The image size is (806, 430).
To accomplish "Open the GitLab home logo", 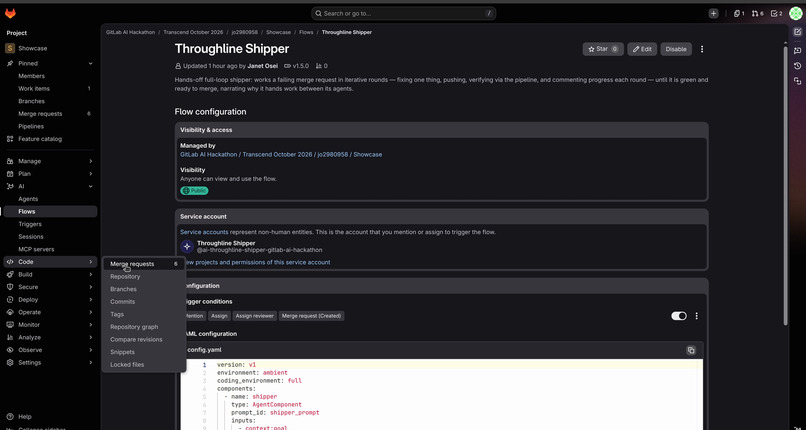I will pos(10,13).
